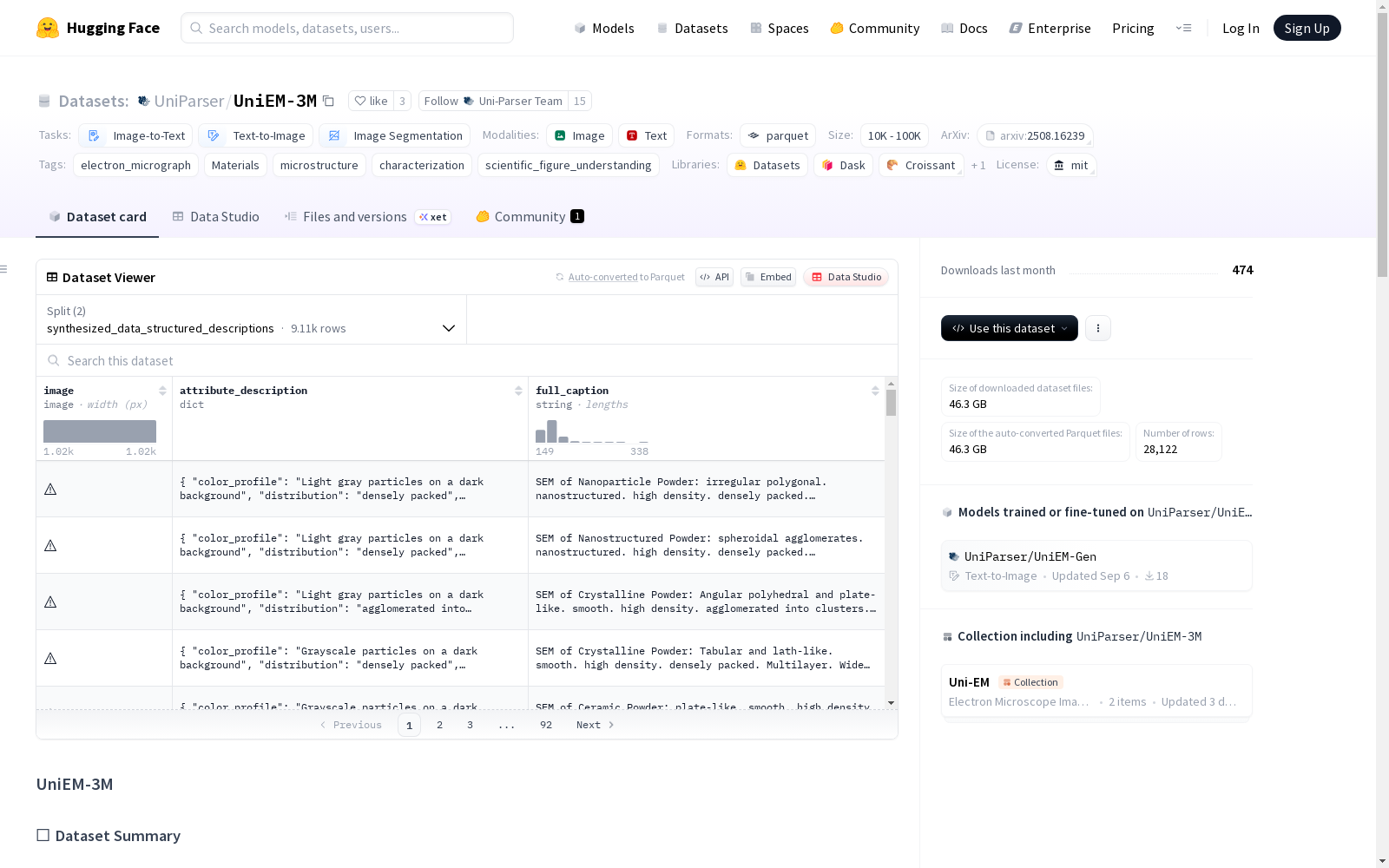This screenshot has height=868, width=1389.
Task: Open Pricing in the top navigation
Action: [1133, 28]
